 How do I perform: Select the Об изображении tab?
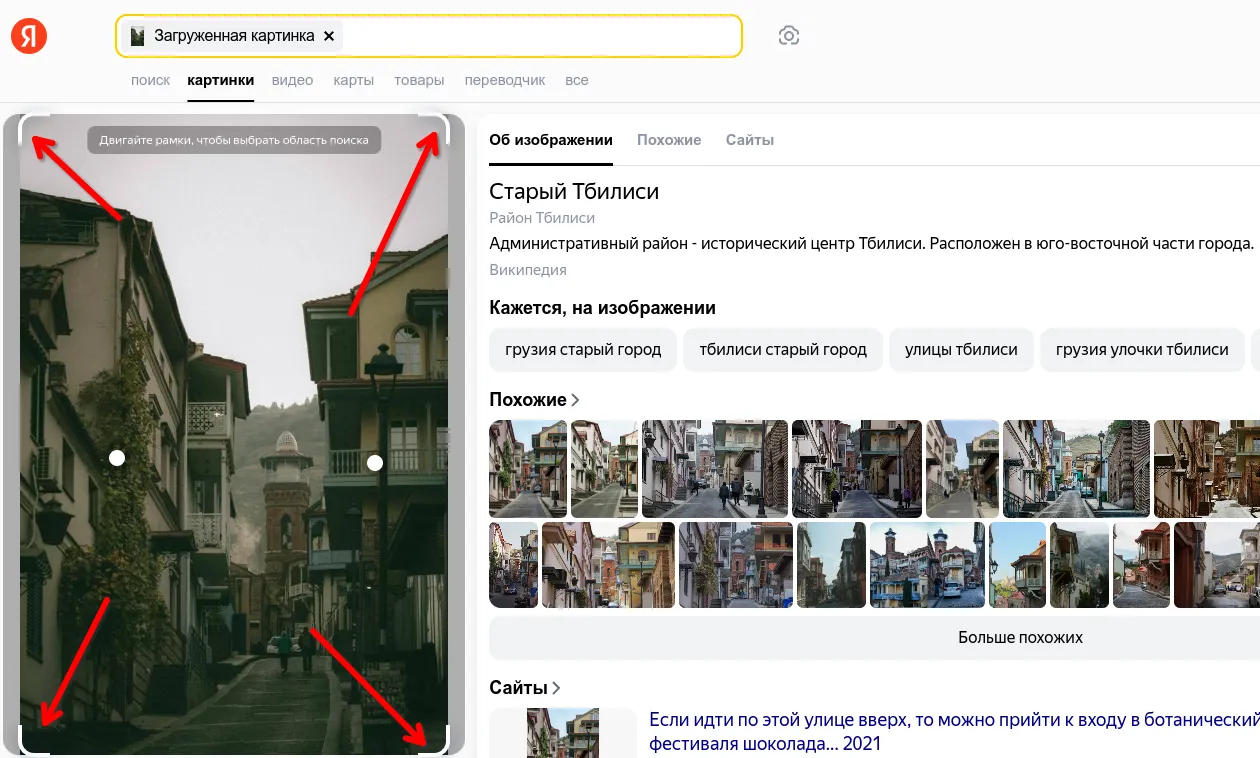[550, 140]
